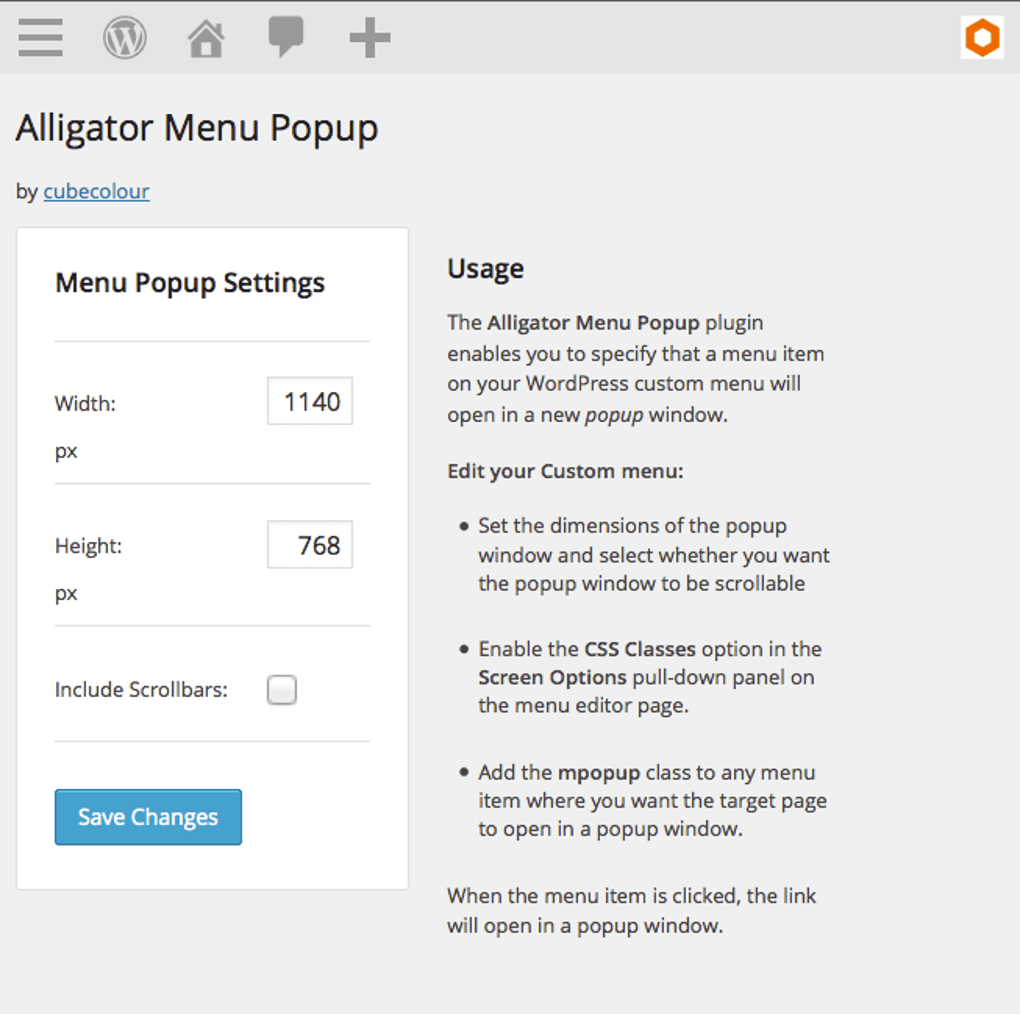Image resolution: width=1020 pixels, height=1014 pixels.
Task: Select the Width input field
Action: 309,400
